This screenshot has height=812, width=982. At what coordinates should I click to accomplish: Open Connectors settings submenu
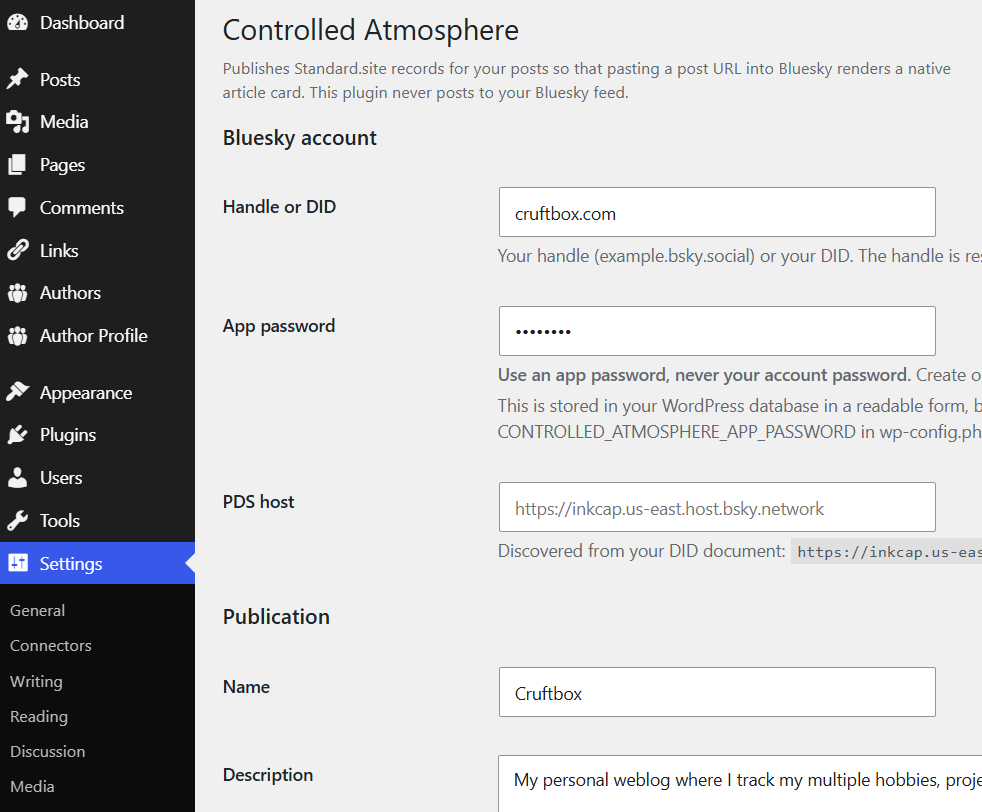(x=51, y=645)
